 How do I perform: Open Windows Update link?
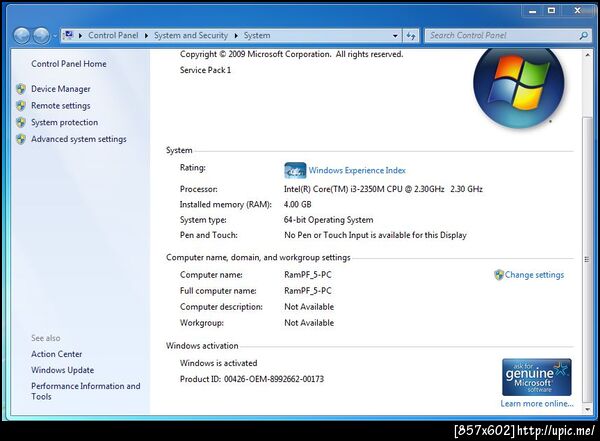pyautogui.click(x=62, y=370)
